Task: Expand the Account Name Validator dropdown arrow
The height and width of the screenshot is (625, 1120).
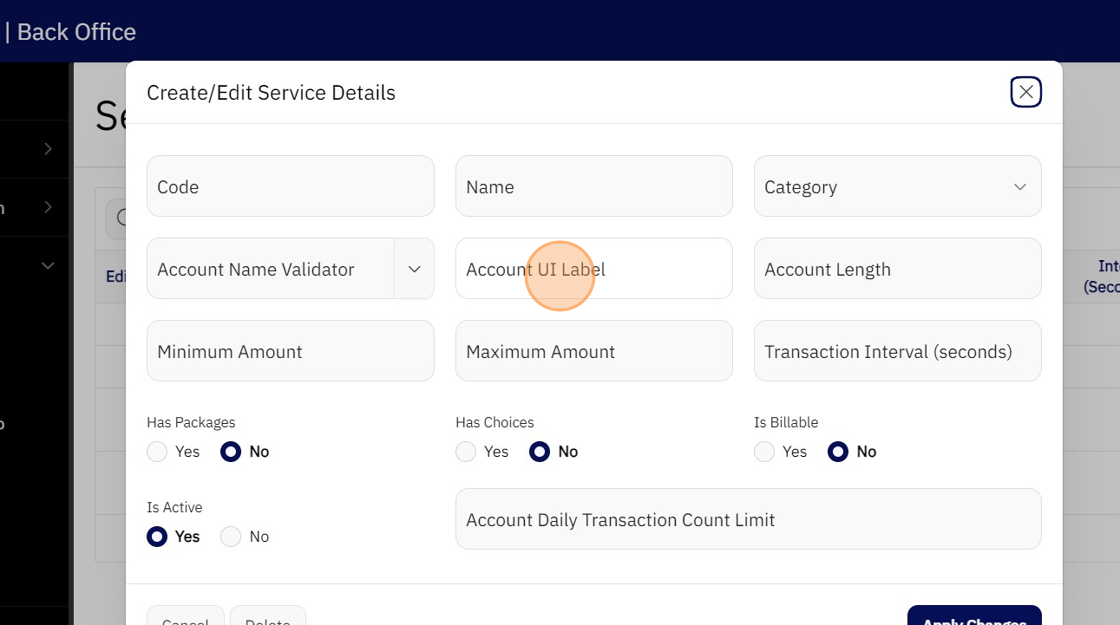Action: click(414, 269)
